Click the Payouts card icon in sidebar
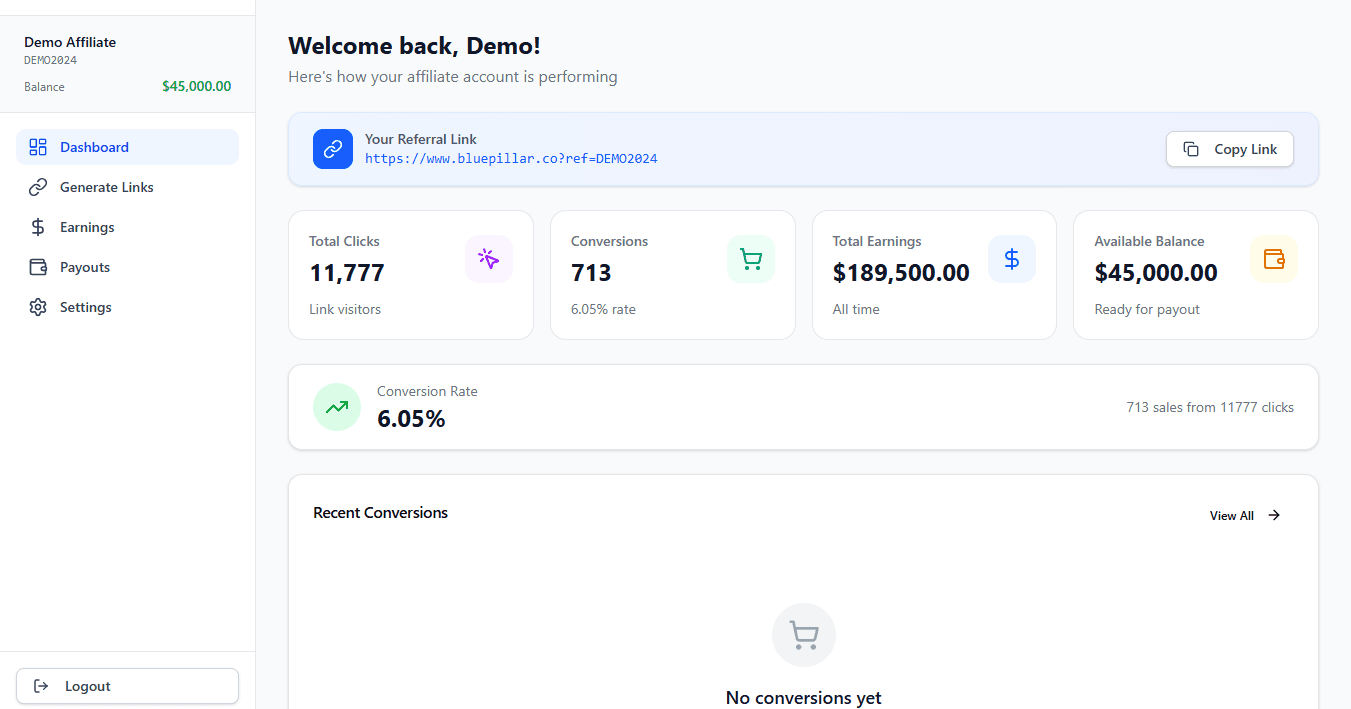Image resolution: width=1351 pixels, height=709 pixels. 38,266
